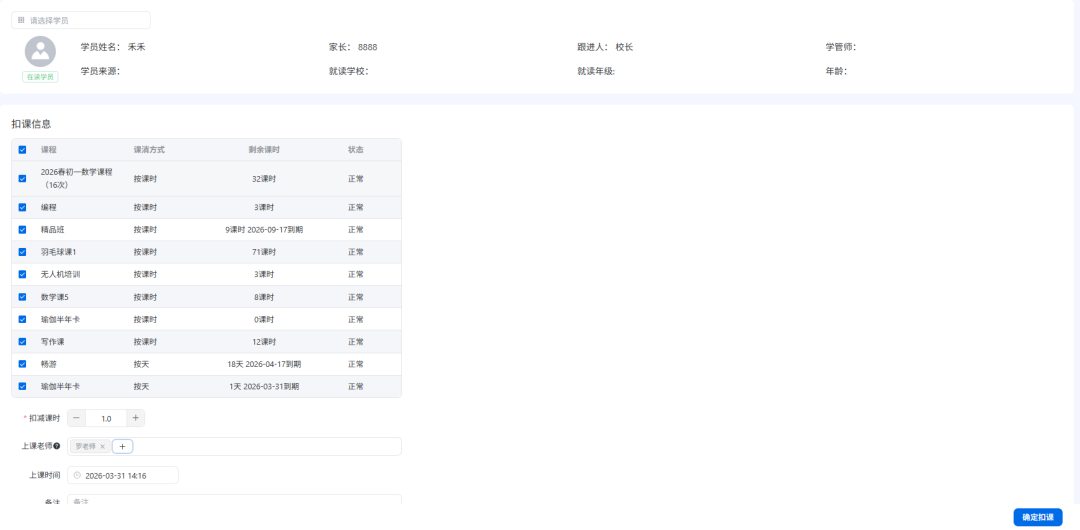This screenshot has width=1080, height=530.
Task: Click the grid icon in student selector
Action: pyautogui.click(x=21, y=20)
